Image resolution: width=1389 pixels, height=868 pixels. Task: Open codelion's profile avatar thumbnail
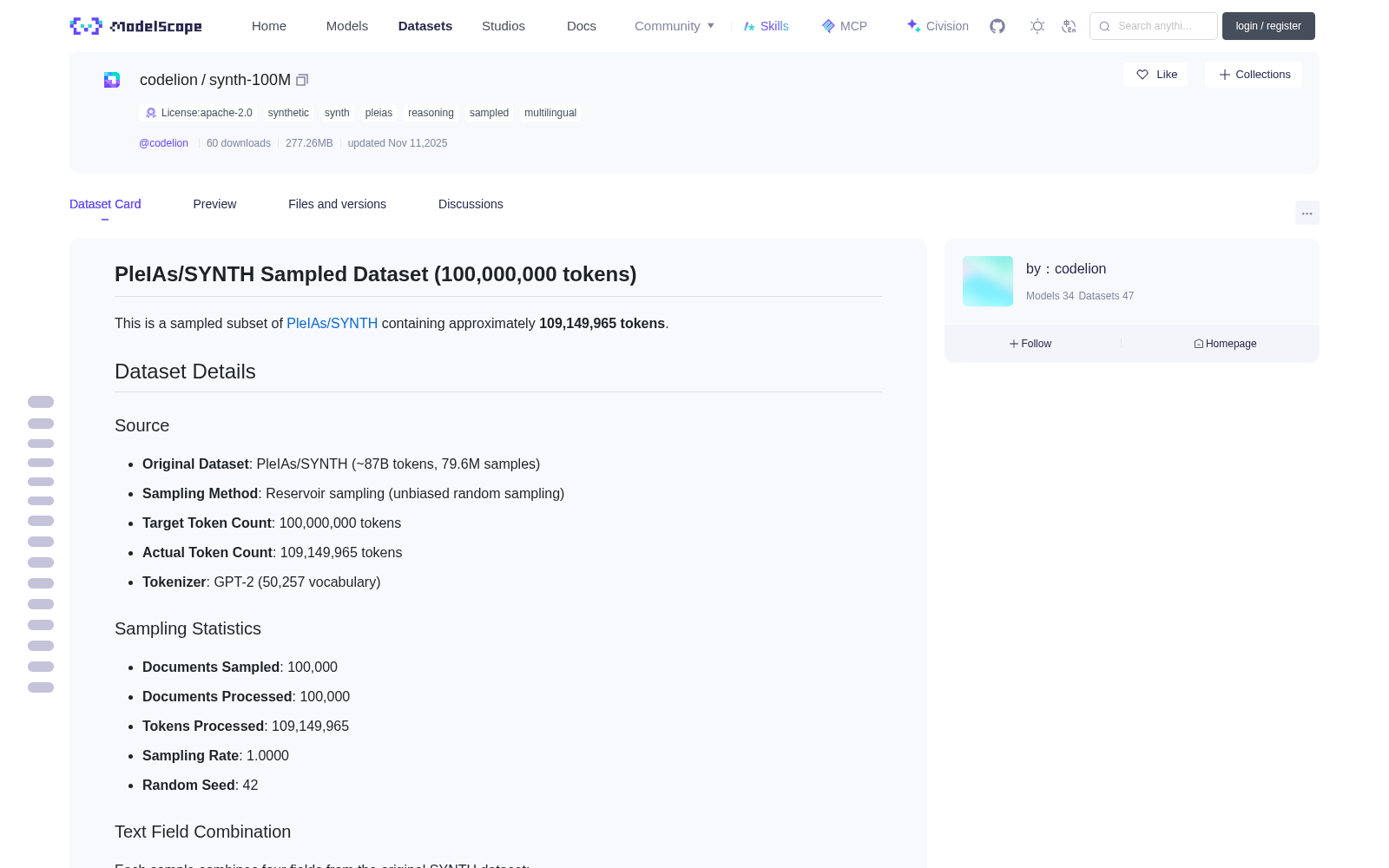[988, 281]
